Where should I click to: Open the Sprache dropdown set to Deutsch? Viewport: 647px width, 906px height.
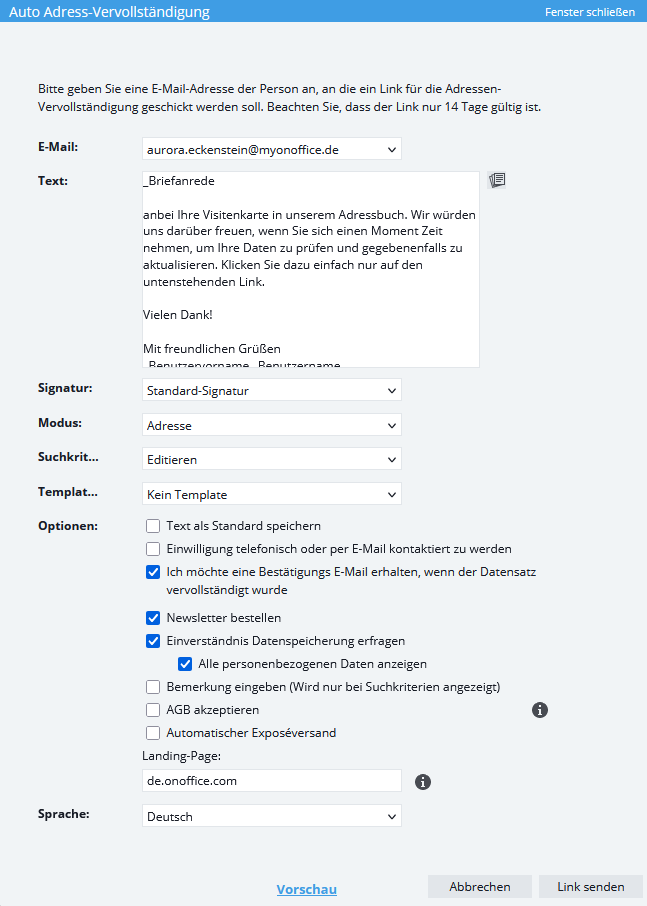coord(272,816)
